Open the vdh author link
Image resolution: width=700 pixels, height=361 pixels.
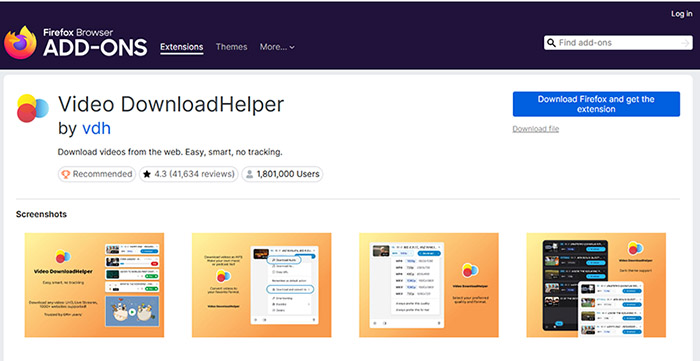[96, 129]
